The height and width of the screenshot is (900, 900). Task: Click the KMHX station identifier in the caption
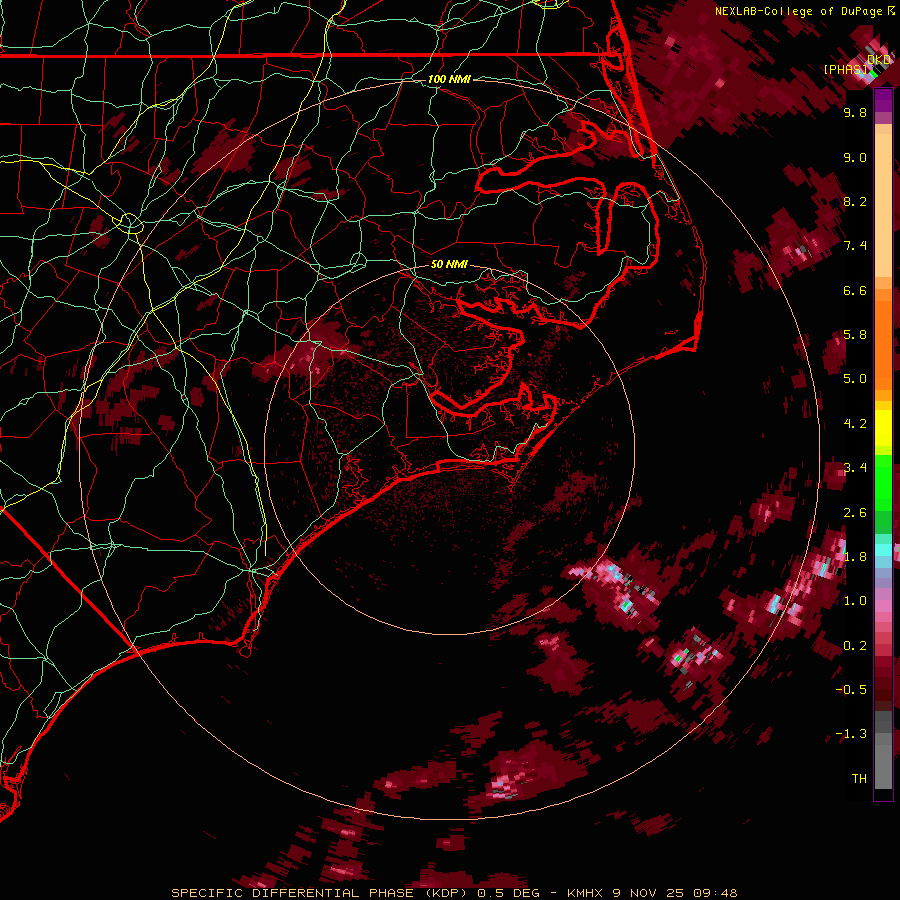point(585,893)
